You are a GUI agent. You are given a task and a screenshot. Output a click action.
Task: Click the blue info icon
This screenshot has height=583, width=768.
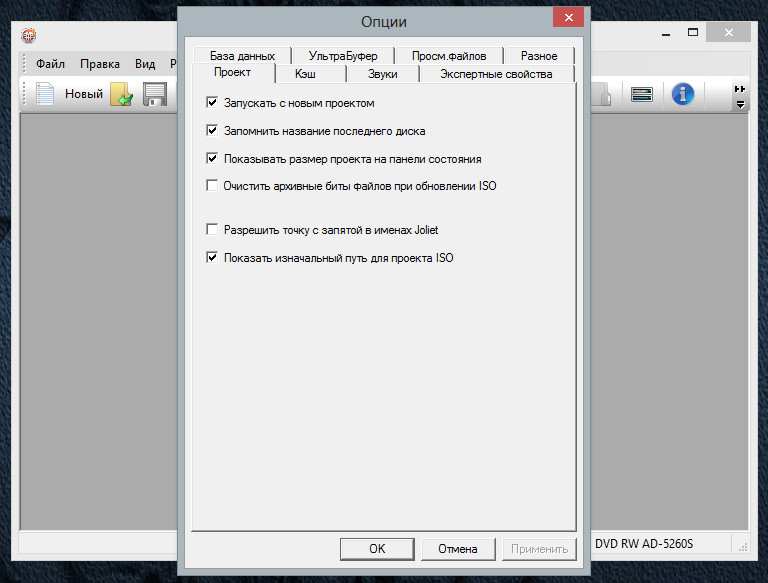[x=683, y=94]
